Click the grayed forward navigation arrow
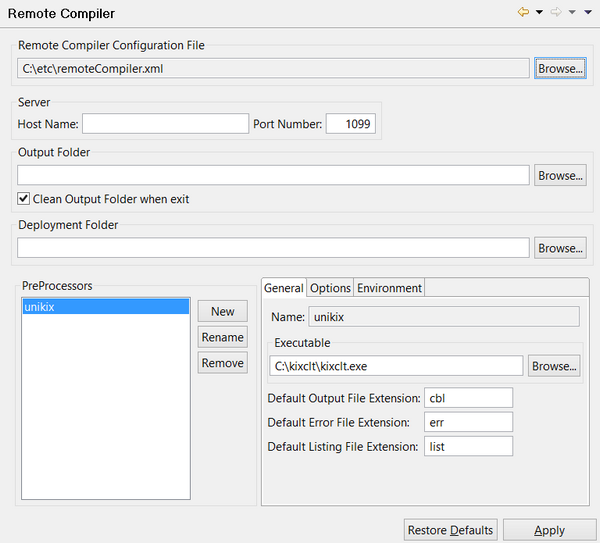This screenshot has height=543, width=600. [556, 13]
